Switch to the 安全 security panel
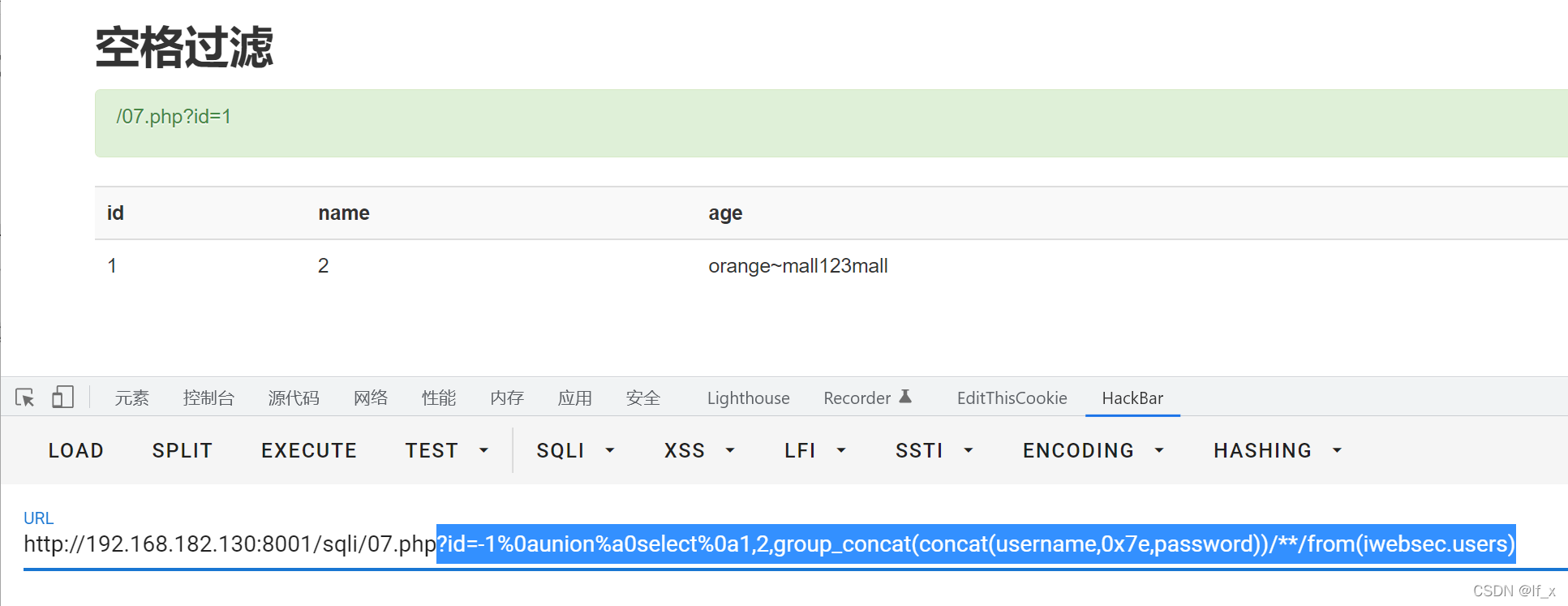The height and width of the screenshot is (606, 1568). (x=642, y=398)
